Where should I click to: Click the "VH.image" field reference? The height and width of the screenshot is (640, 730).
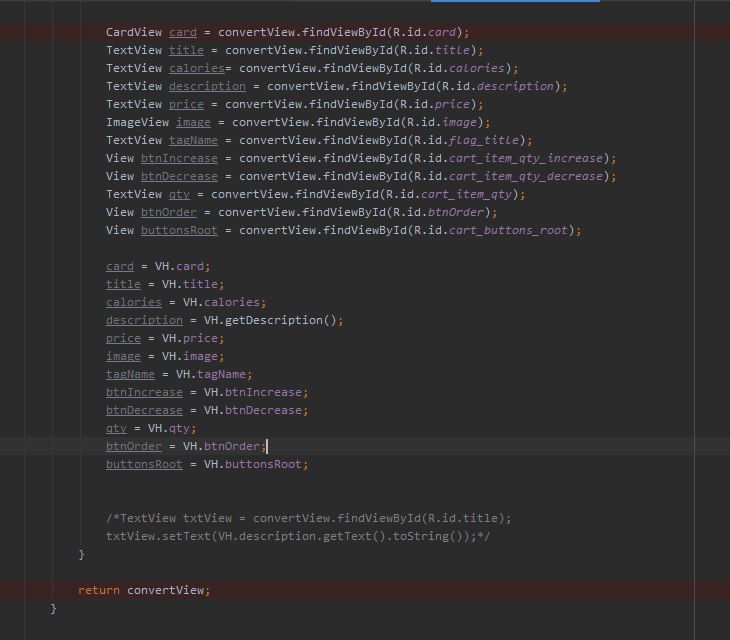click(x=190, y=357)
